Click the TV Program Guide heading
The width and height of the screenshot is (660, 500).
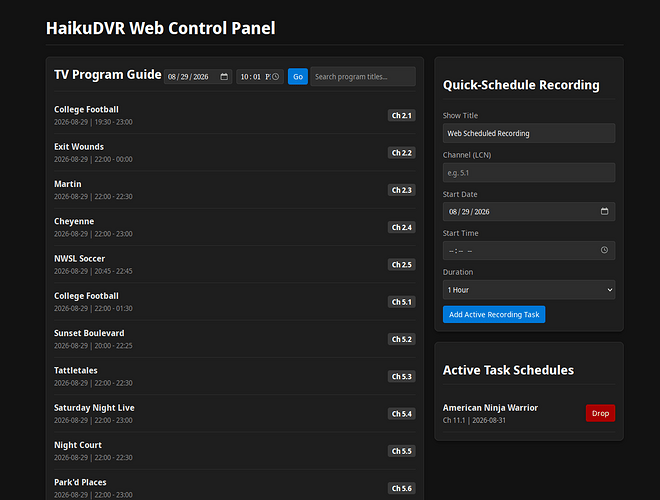click(x=108, y=74)
